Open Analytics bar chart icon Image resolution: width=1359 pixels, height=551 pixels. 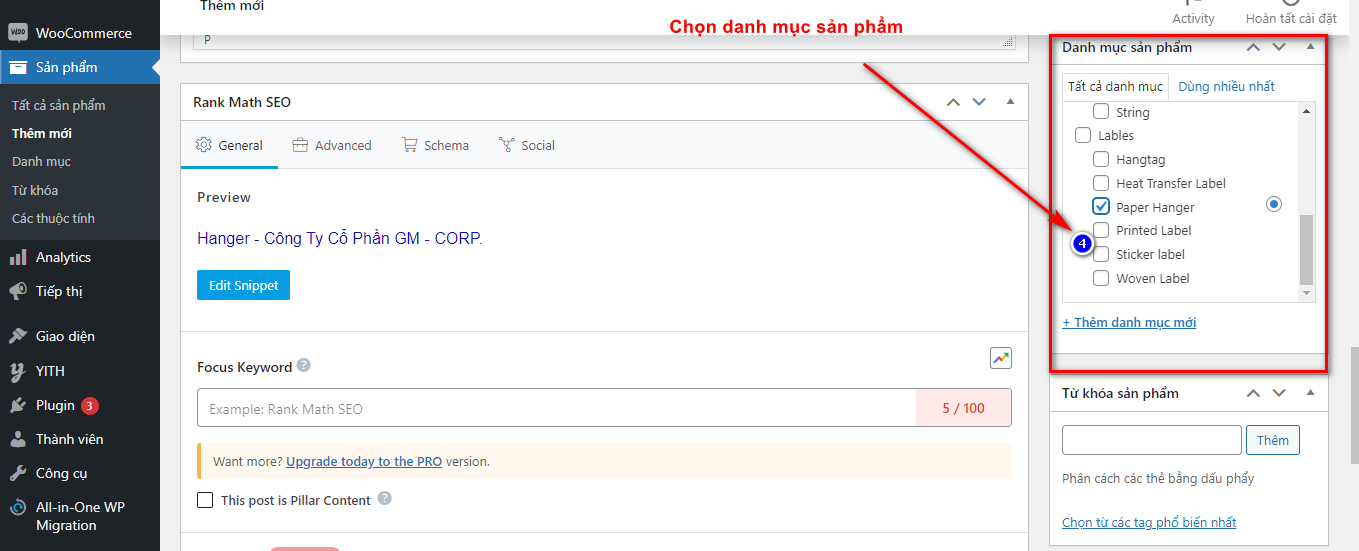[18, 257]
